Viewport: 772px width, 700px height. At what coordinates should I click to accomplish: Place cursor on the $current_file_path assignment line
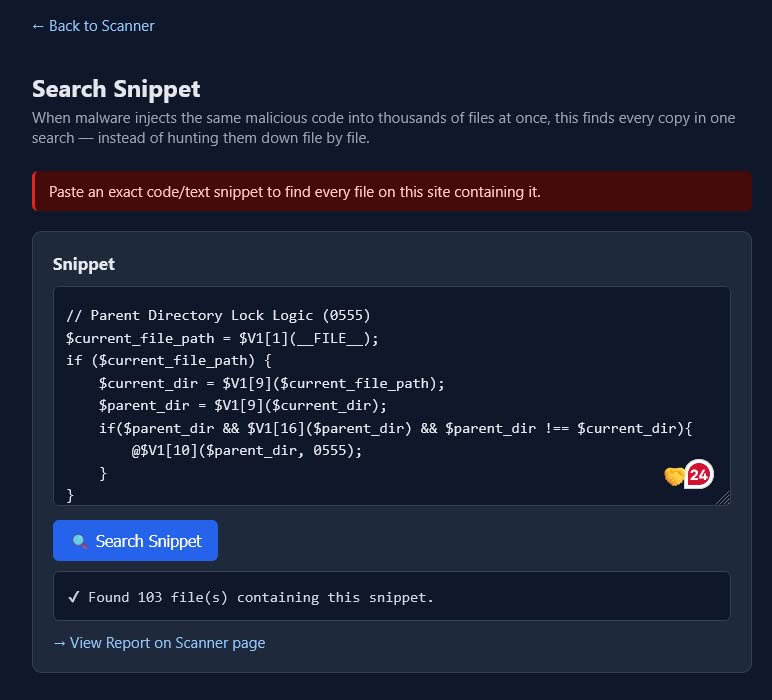(x=222, y=338)
